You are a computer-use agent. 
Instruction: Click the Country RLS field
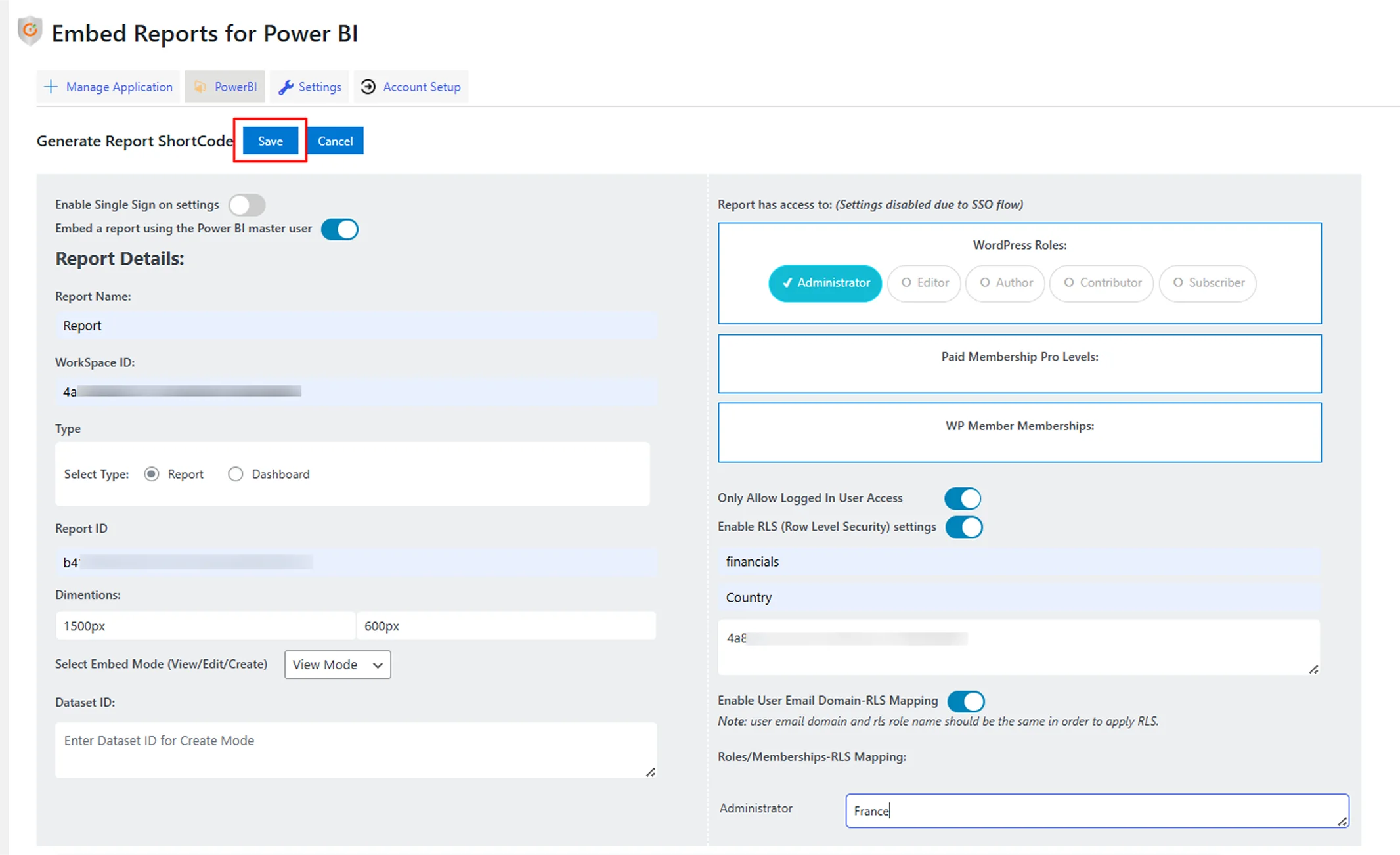coord(1019,598)
